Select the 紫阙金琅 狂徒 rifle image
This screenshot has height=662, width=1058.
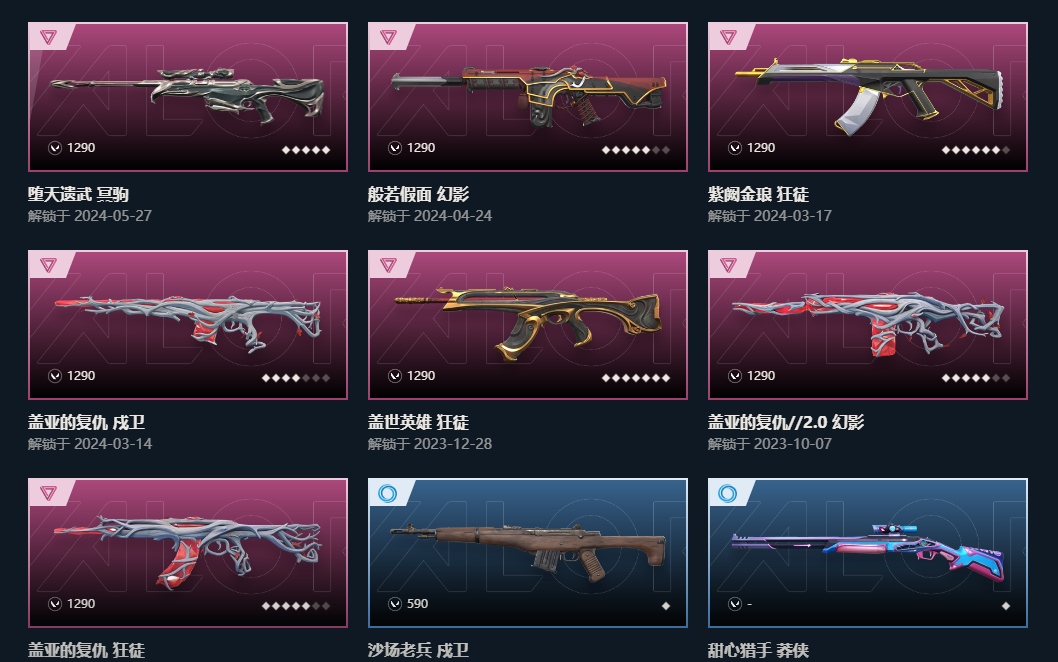869,94
